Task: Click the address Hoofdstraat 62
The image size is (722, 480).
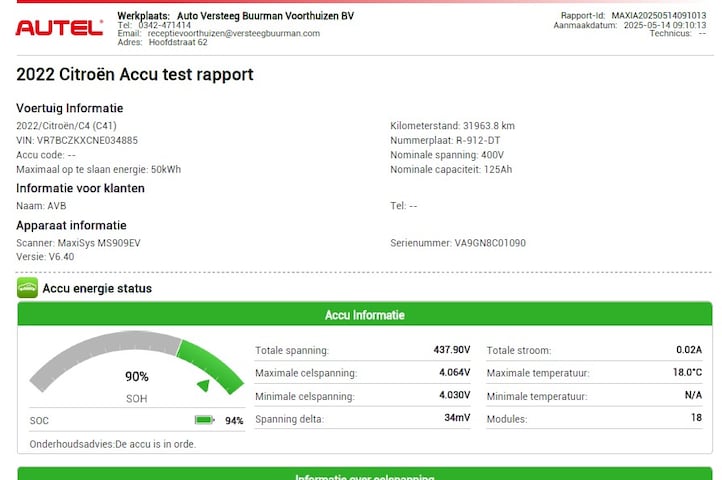Action: tap(178, 42)
